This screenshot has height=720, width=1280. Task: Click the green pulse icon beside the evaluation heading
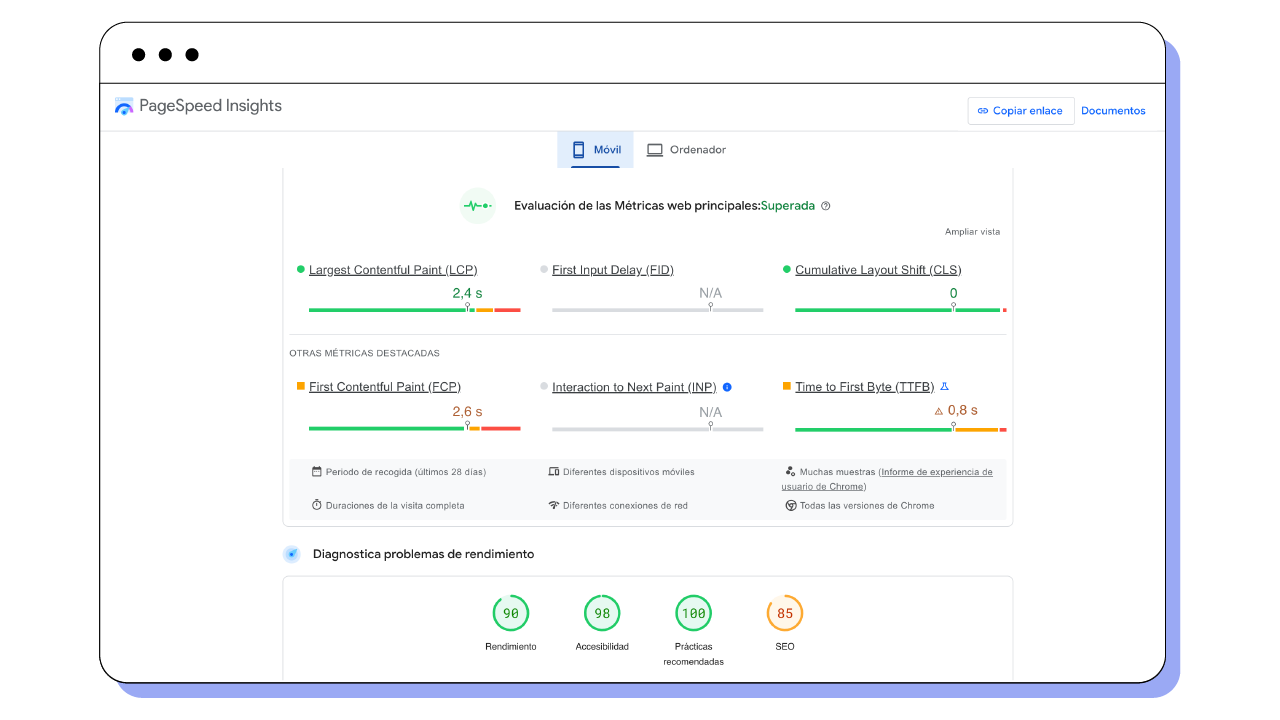pos(477,206)
